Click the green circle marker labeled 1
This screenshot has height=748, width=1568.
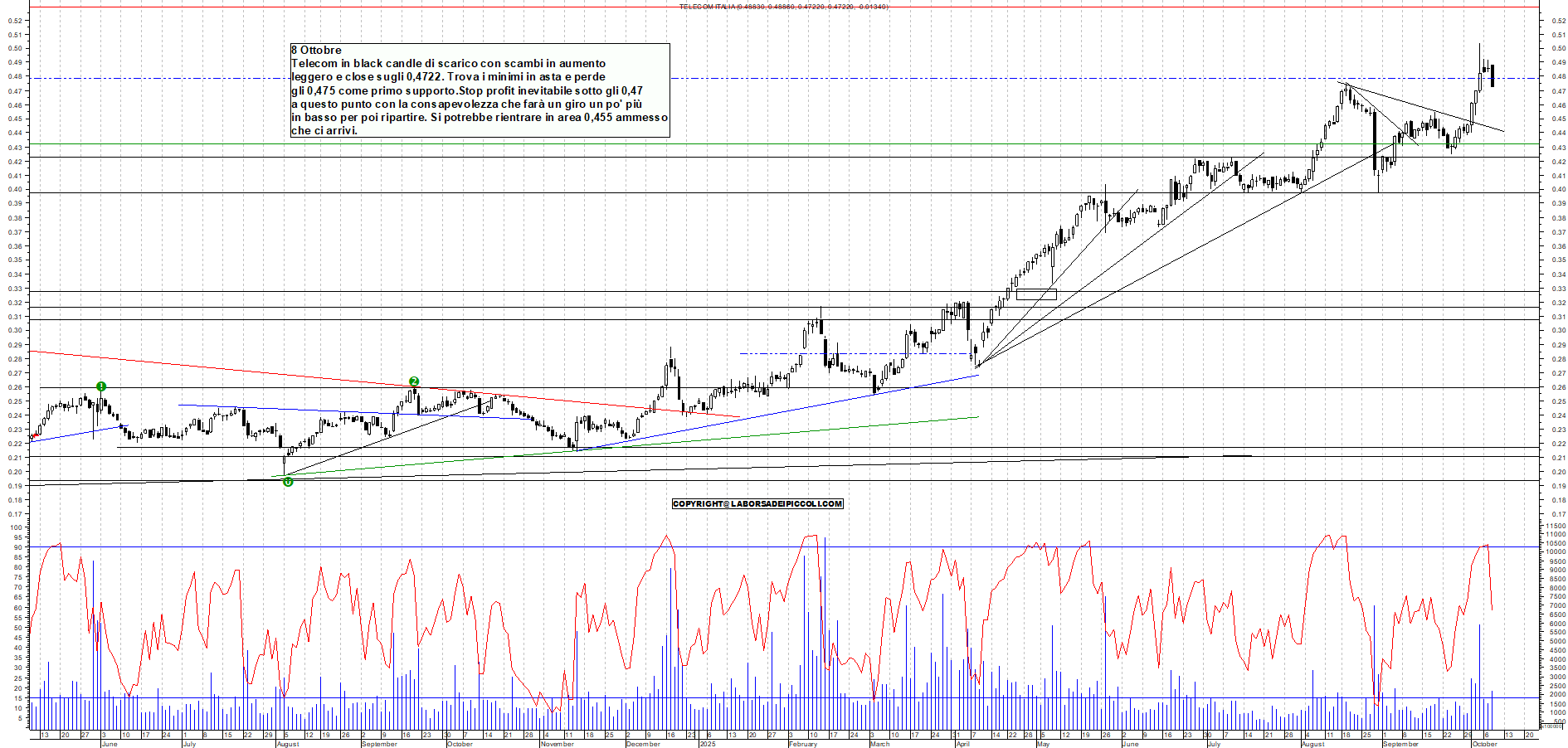[101, 386]
